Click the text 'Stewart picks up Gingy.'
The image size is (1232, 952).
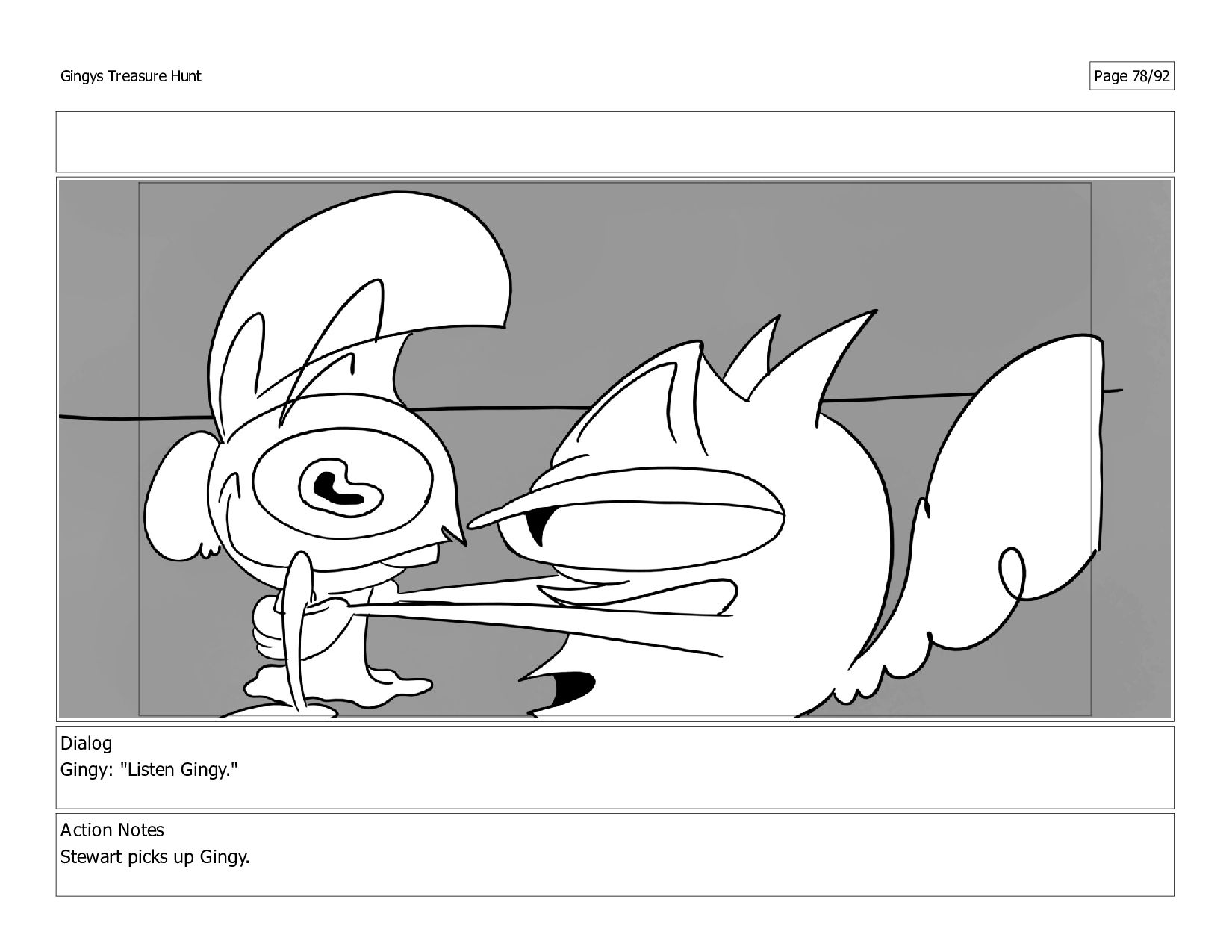click(155, 857)
